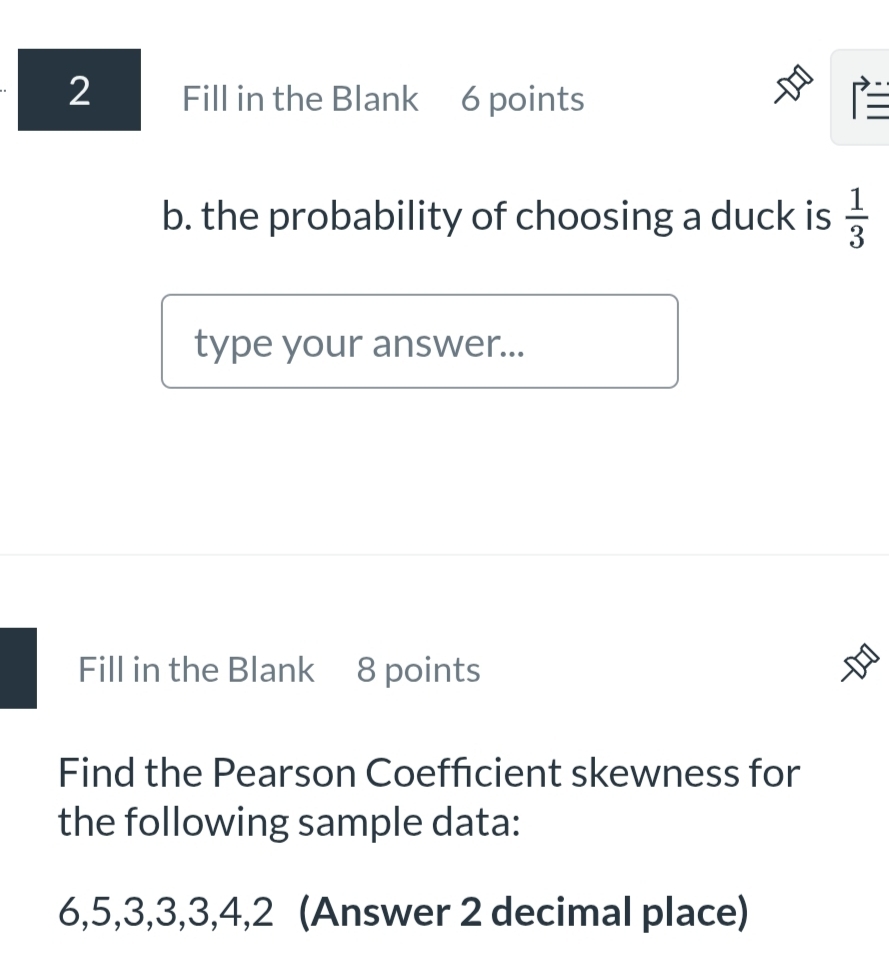The width and height of the screenshot is (889, 960).
Task: Click the '6 points' label
Action: click(x=523, y=99)
